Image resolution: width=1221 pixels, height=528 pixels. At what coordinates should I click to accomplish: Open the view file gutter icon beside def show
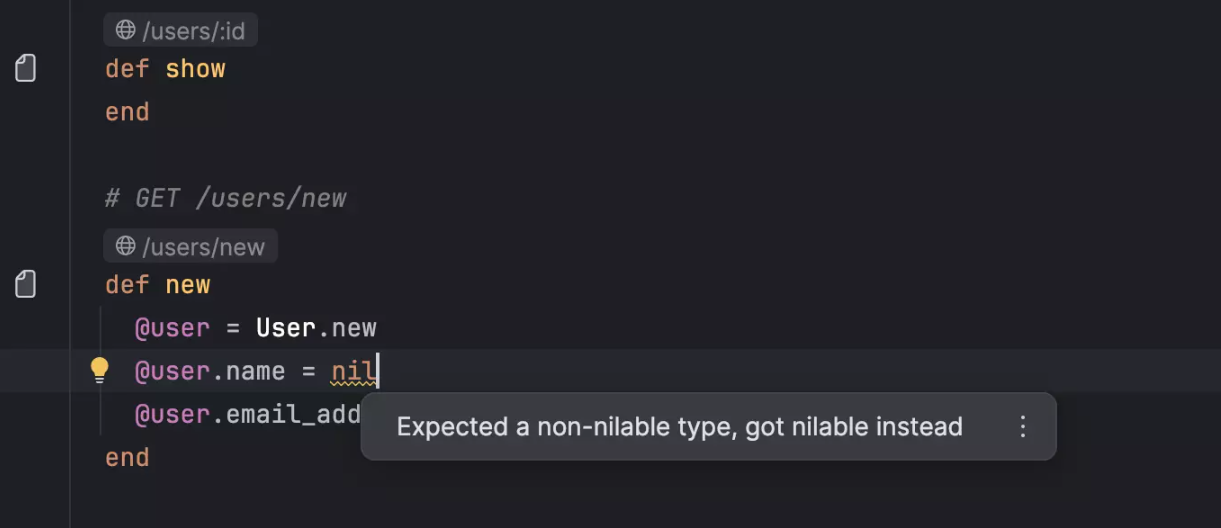26,69
